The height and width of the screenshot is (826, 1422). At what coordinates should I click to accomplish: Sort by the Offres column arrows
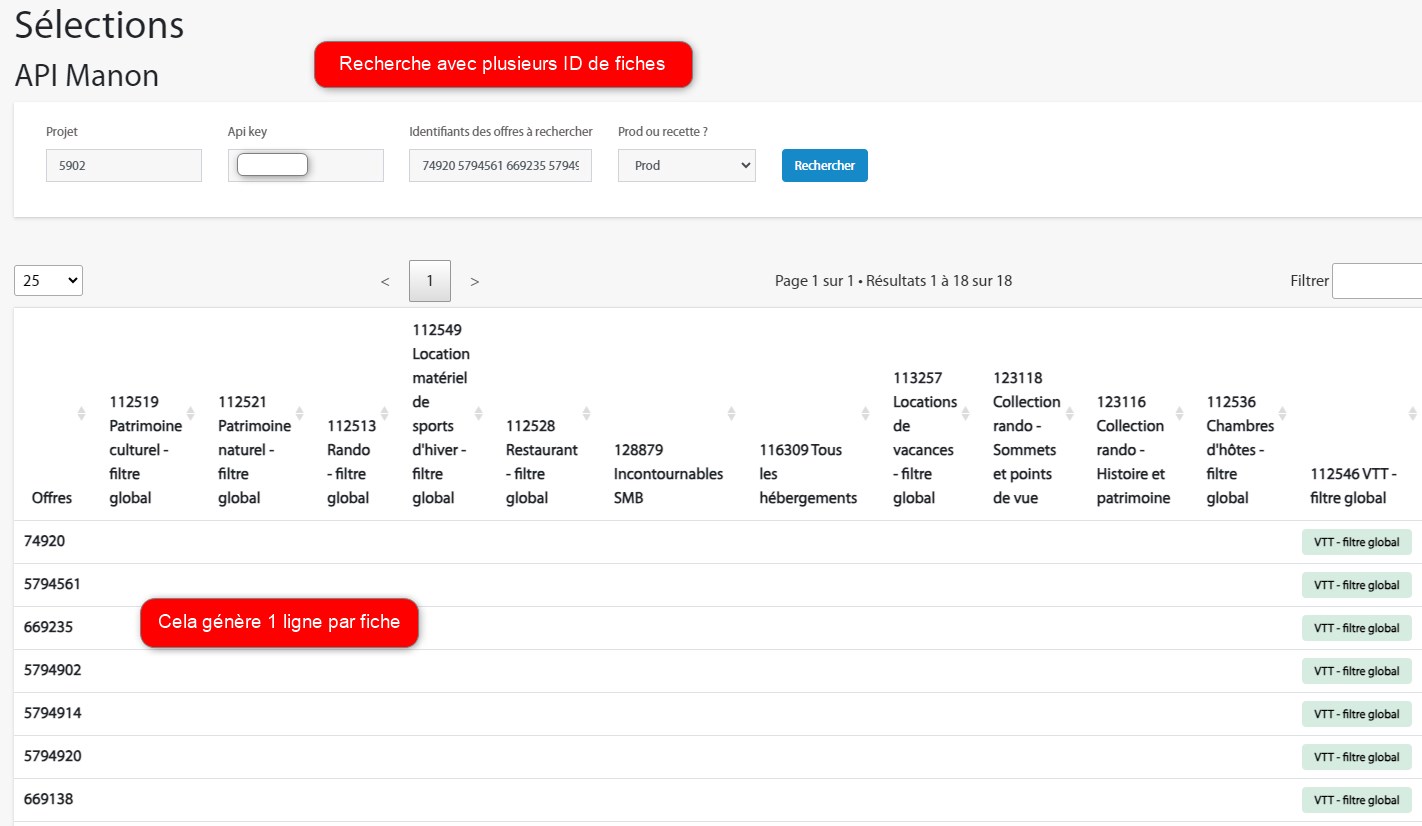[x=81, y=413]
